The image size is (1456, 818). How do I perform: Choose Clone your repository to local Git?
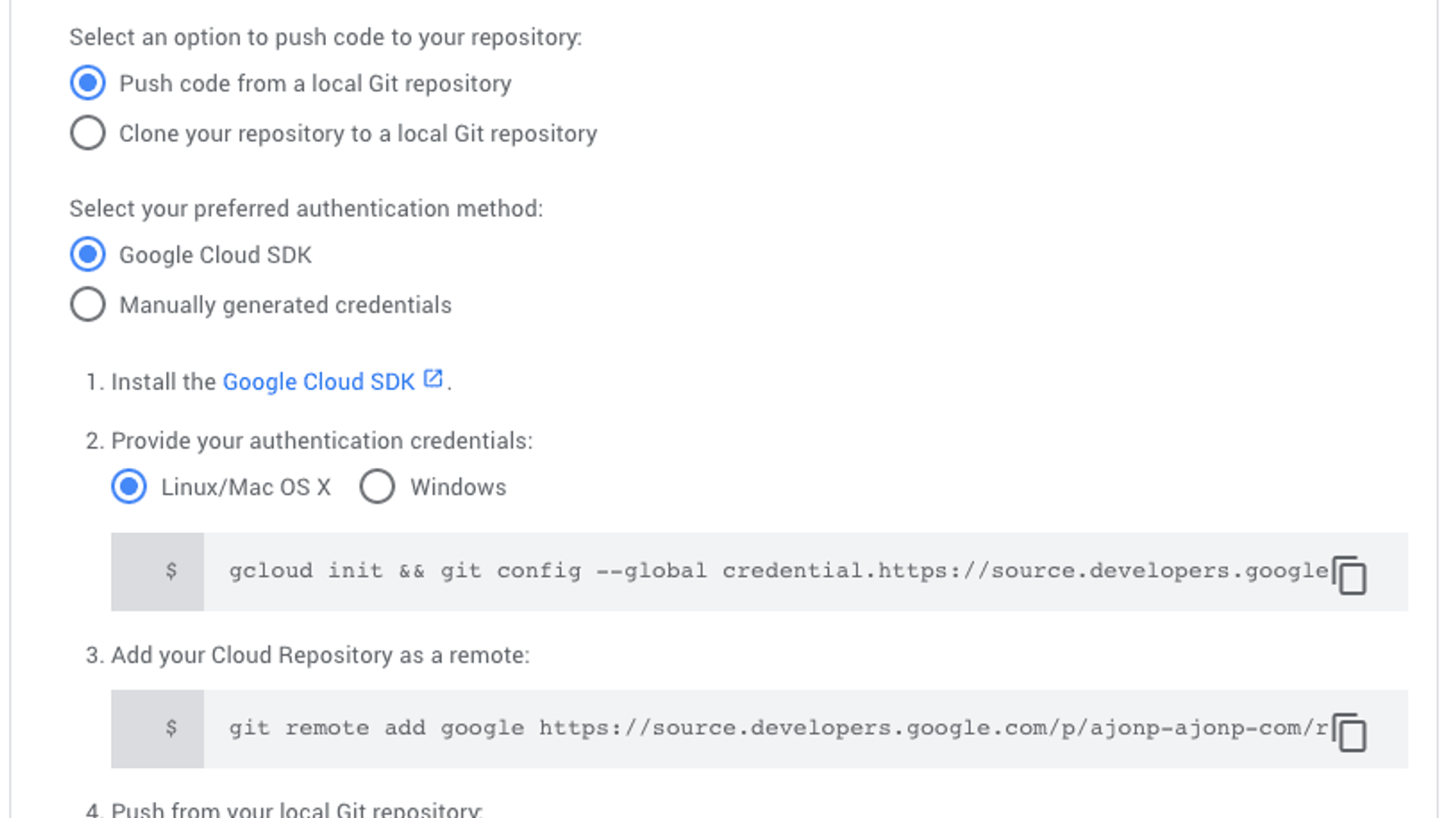(88, 133)
